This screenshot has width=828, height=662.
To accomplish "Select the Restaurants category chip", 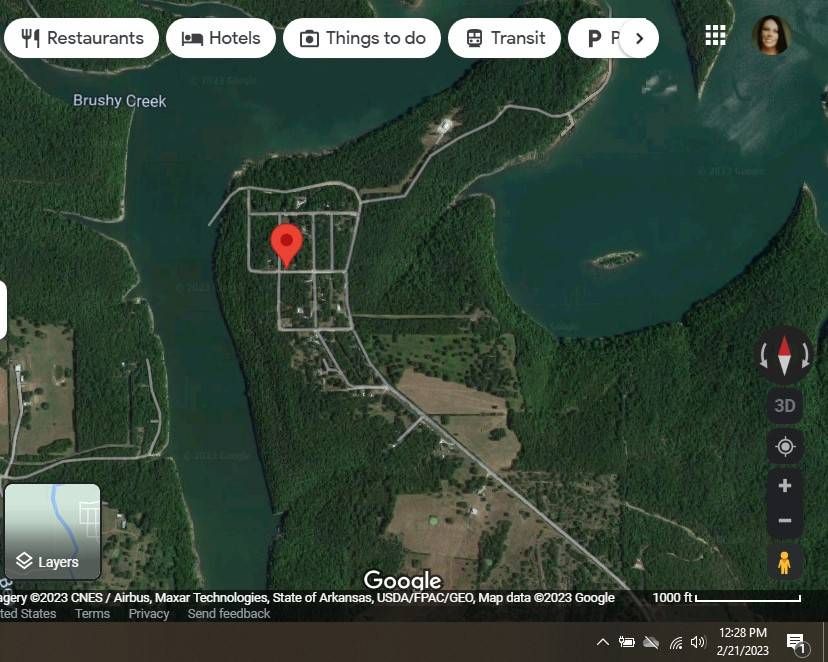I will (81, 38).
